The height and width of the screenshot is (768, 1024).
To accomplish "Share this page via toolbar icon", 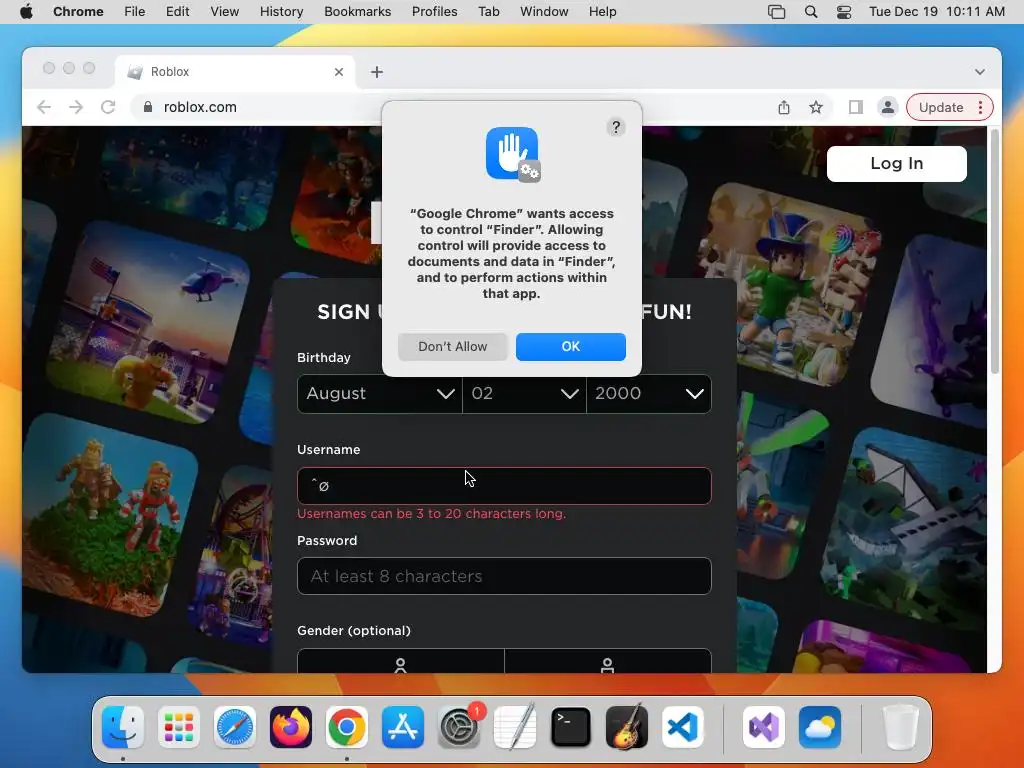I will pos(784,107).
